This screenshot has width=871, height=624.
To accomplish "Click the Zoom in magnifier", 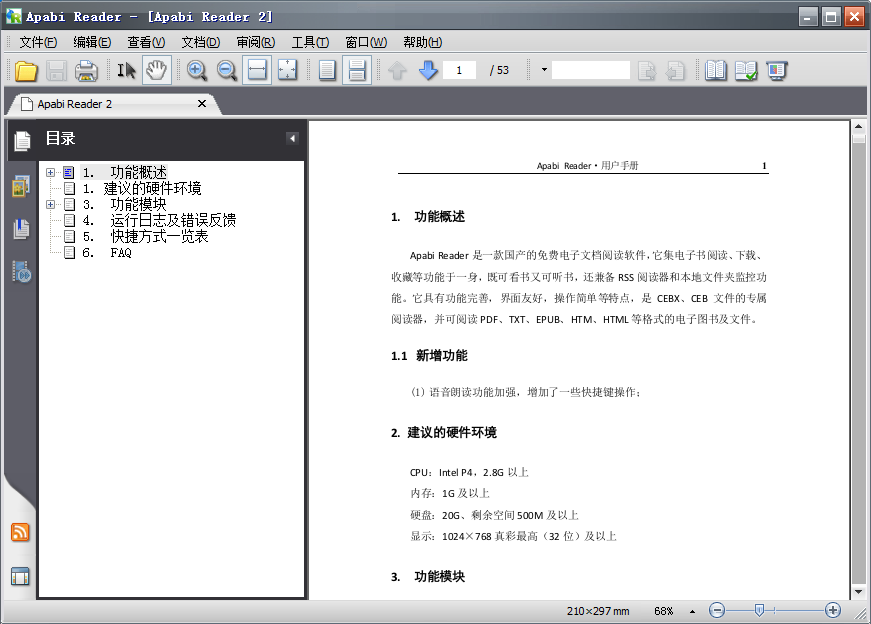I will pos(197,71).
